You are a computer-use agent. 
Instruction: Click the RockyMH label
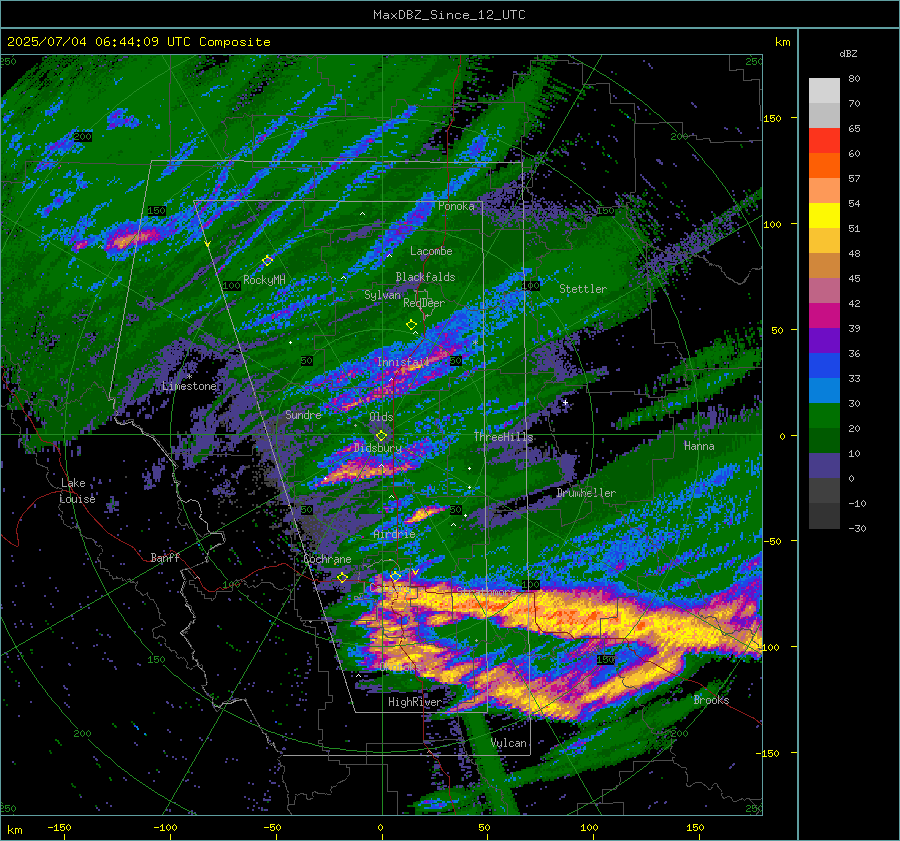(x=264, y=280)
